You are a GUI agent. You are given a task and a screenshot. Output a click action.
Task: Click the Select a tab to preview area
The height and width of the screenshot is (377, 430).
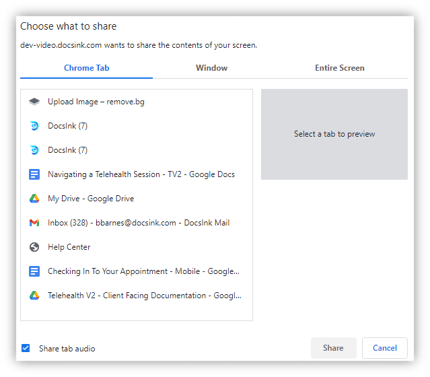tap(334, 134)
